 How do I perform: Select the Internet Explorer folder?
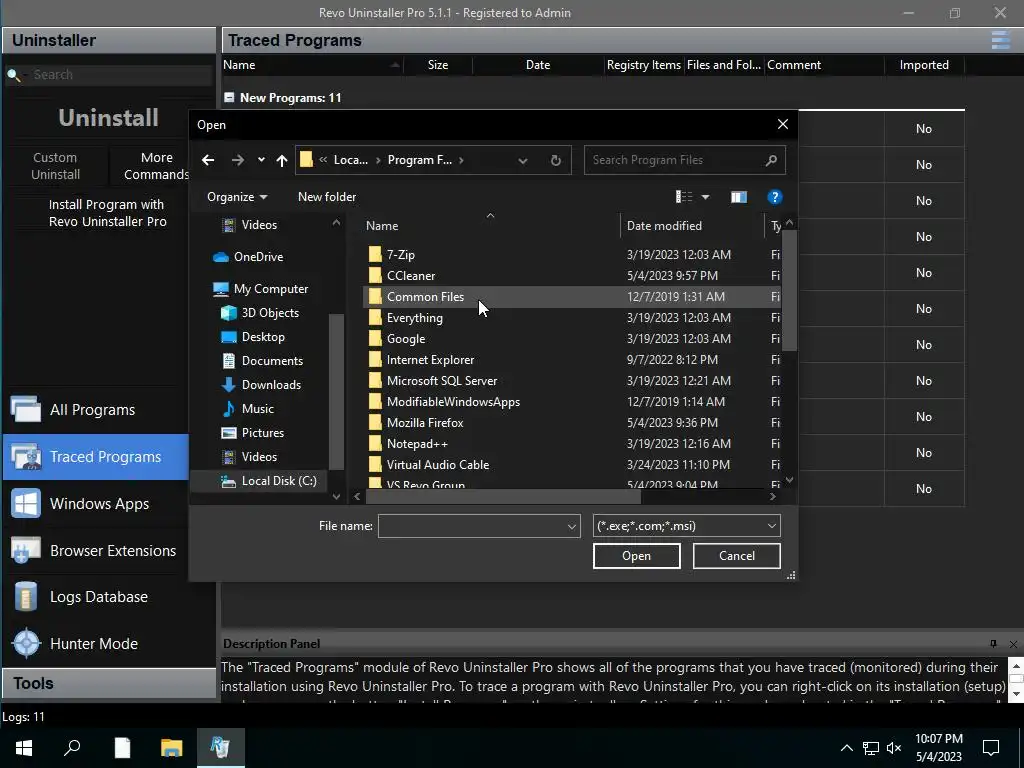[x=430, y=360]
